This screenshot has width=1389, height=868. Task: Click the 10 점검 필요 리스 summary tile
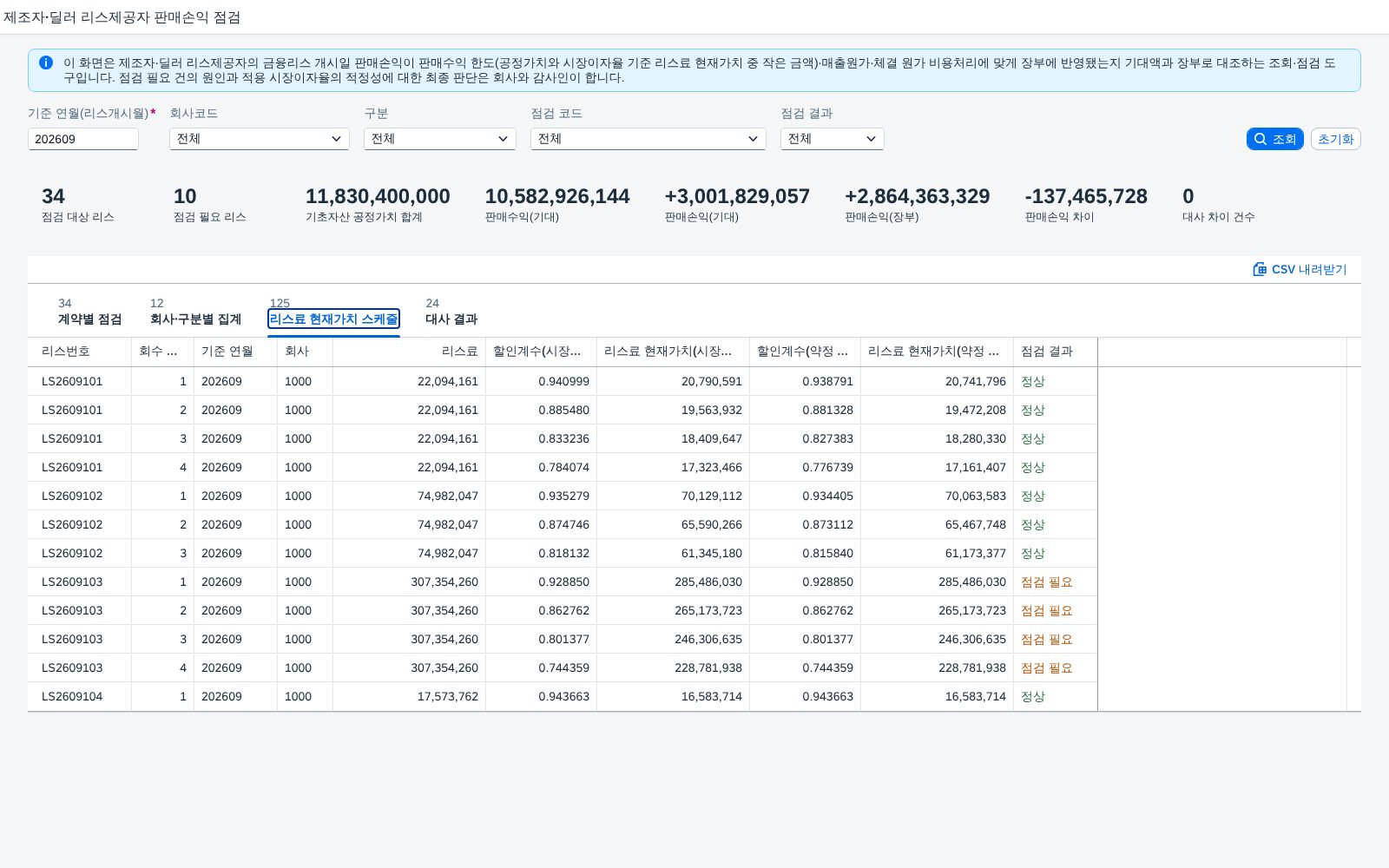coord(209,205)
